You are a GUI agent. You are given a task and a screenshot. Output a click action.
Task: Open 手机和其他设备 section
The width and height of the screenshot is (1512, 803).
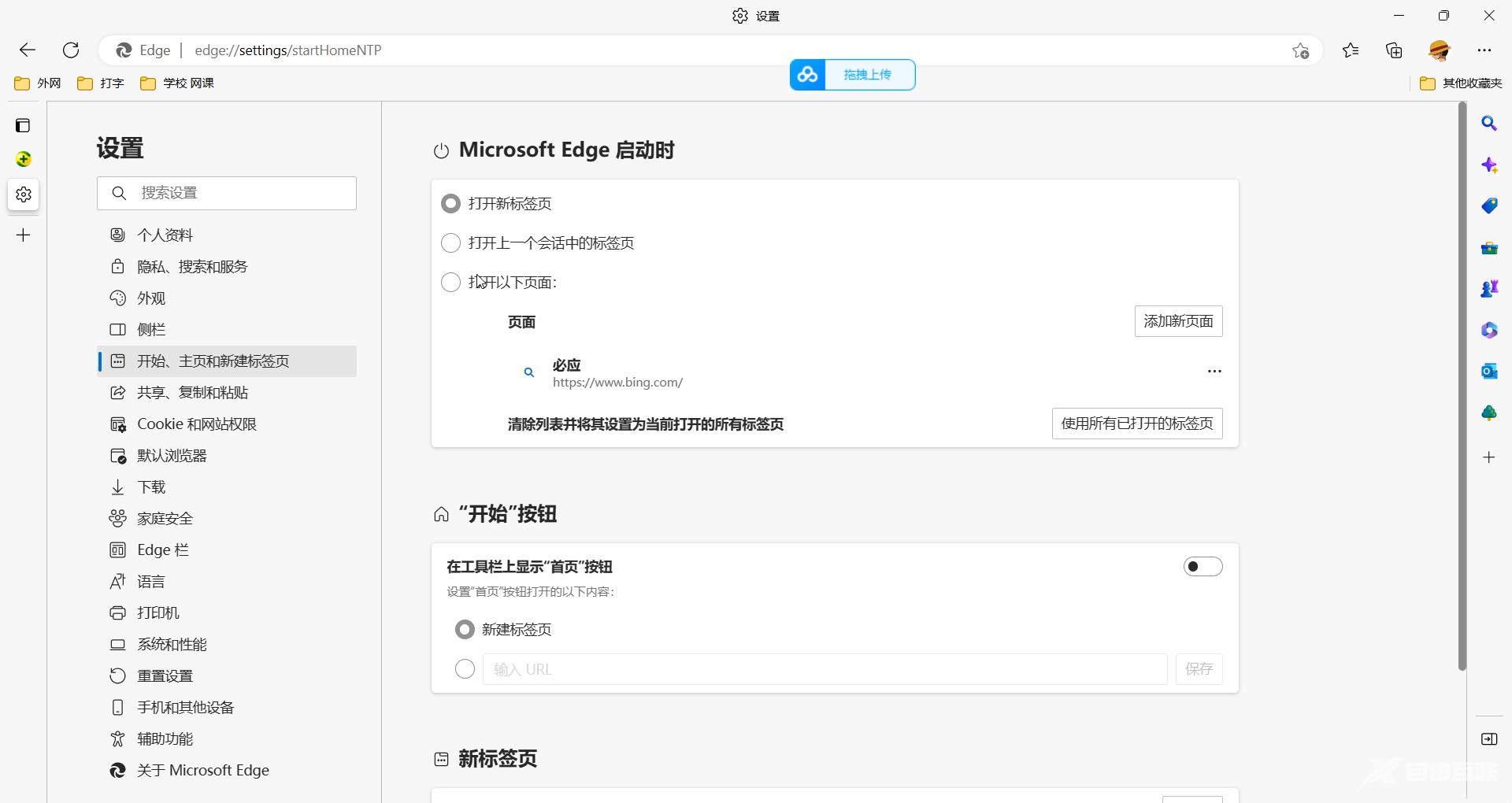click(227, 707)
